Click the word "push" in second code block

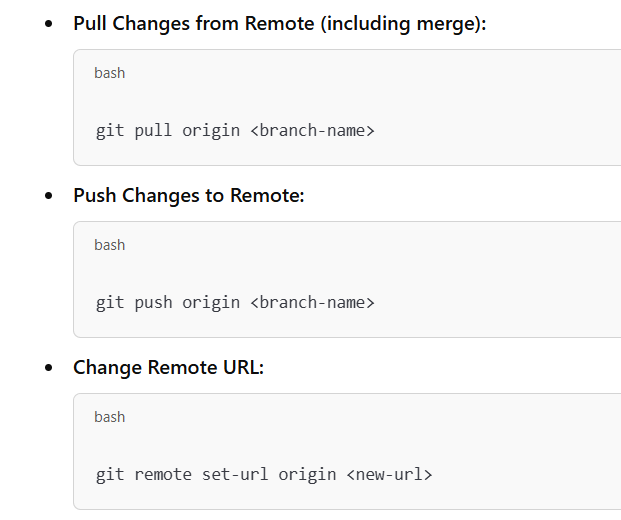point(153,302)
